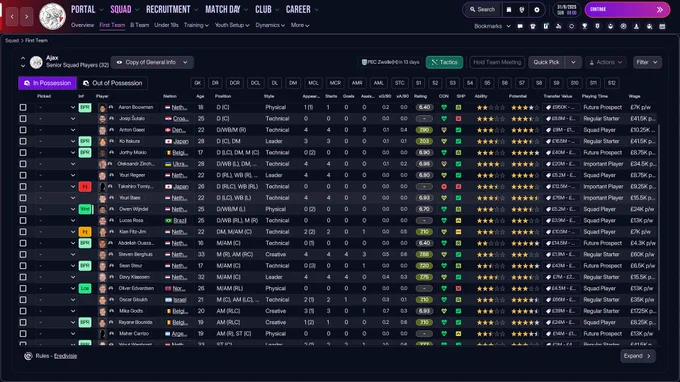
Task: Open the inbox messages bookmark icon
Action: click(520, 26)
